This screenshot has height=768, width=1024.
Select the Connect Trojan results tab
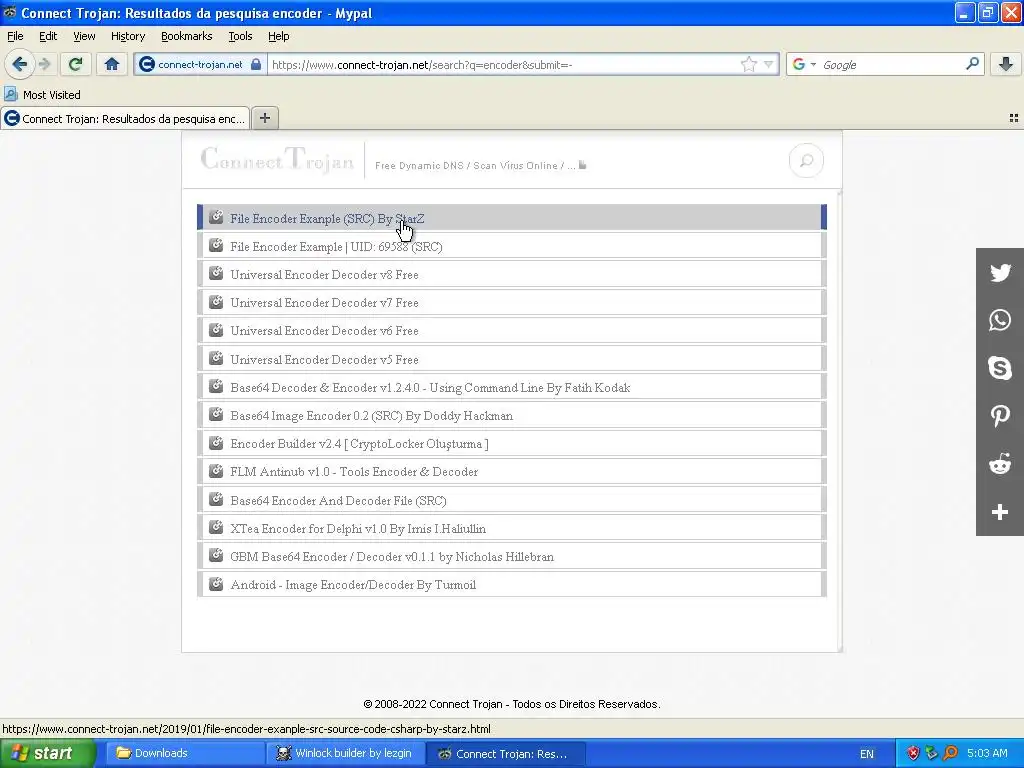pos(125,118)
